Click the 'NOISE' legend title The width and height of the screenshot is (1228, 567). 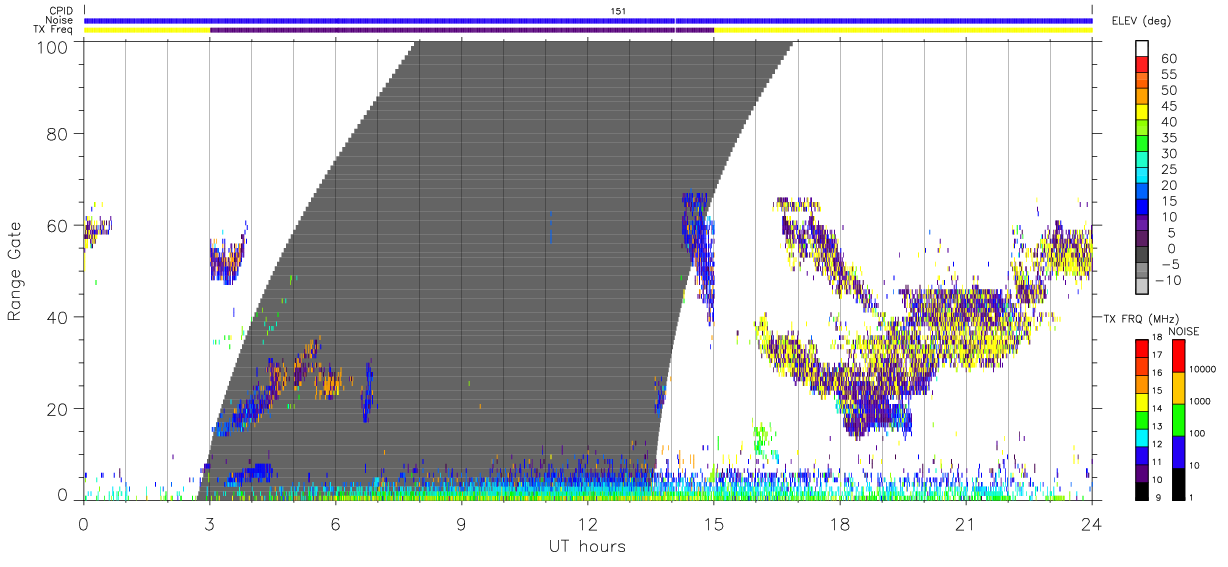tap(1183, 331)
